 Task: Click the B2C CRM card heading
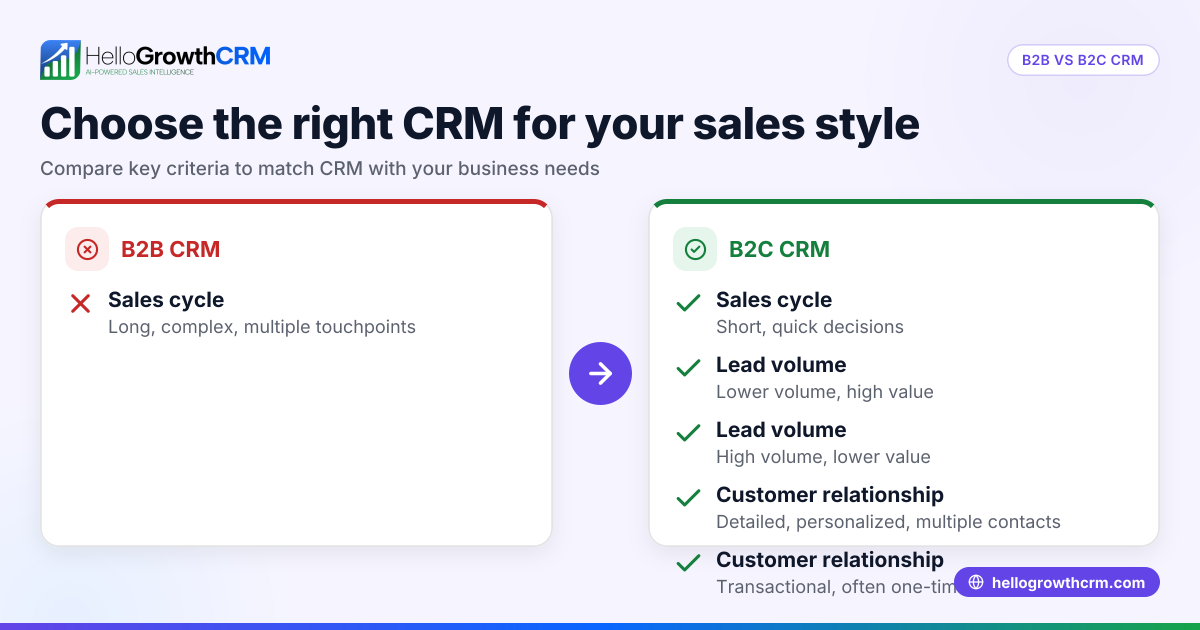(x=779, y=249)
